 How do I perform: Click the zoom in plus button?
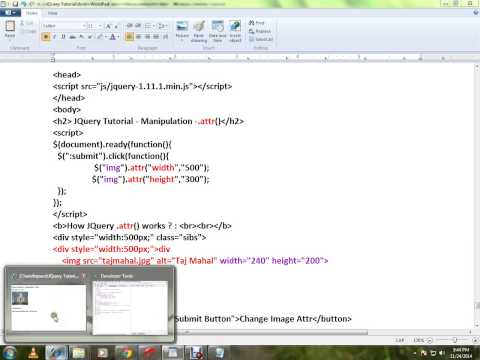pos(475,340)
